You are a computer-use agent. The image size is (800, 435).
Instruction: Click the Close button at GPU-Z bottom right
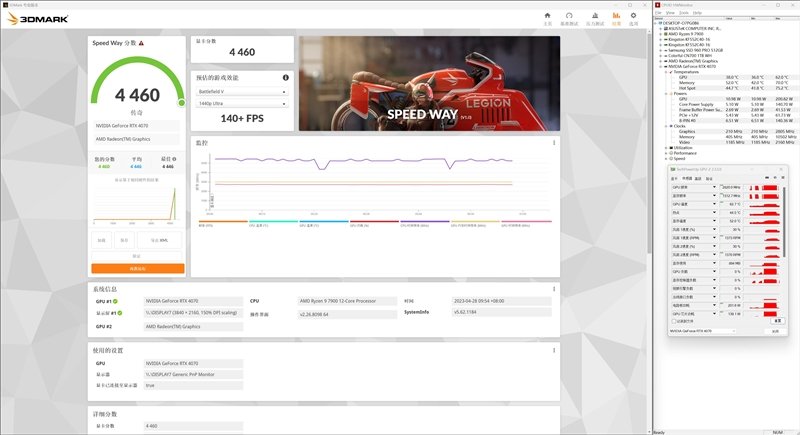(x=776, y=331)
